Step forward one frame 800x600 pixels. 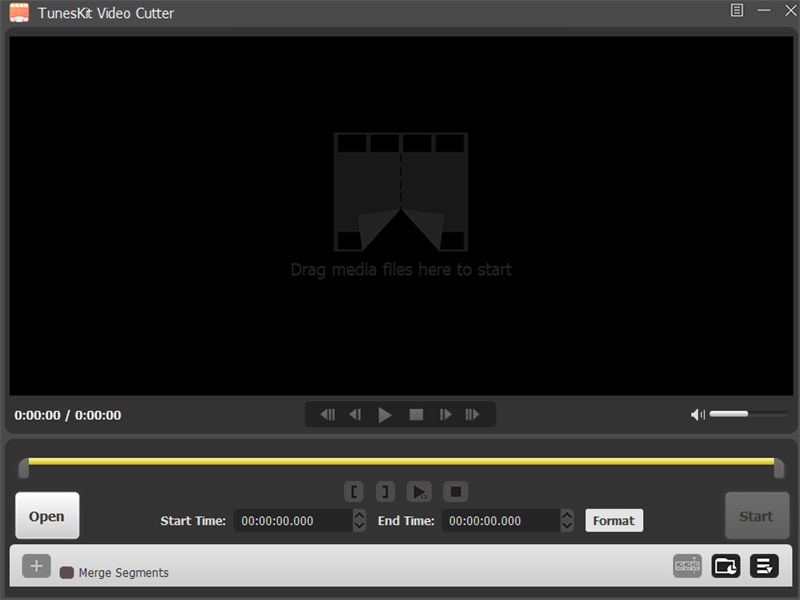pyautogui.click(x=446, y=415)
